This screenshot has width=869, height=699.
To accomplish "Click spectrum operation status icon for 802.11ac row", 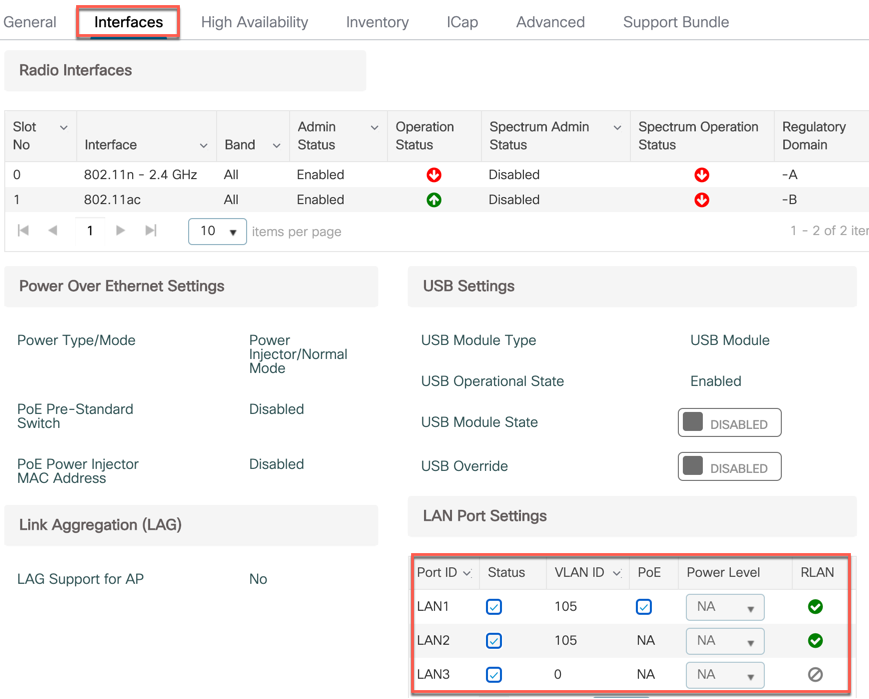I will [702, 200].
